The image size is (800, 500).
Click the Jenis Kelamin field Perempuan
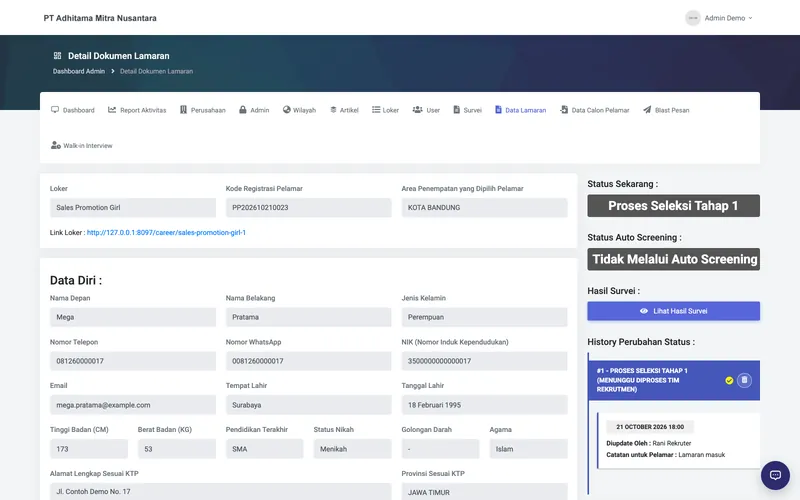[484, 317]
